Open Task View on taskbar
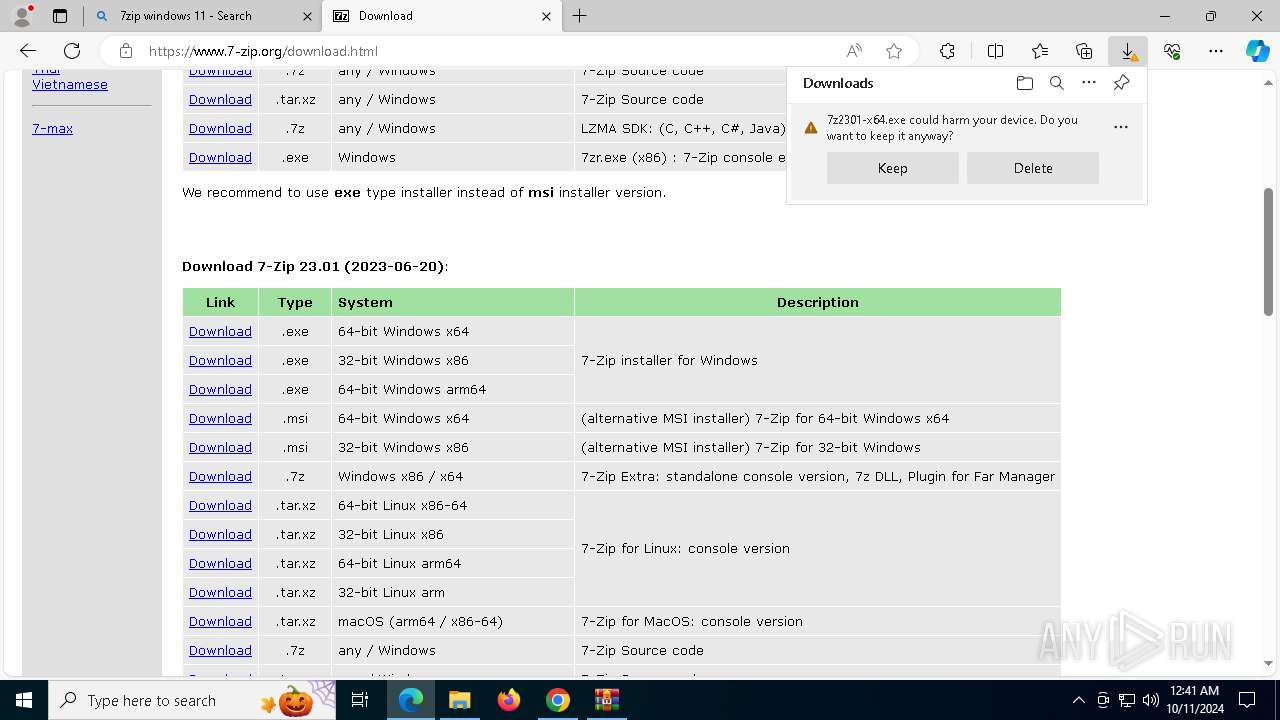 [x=360, y=700]
